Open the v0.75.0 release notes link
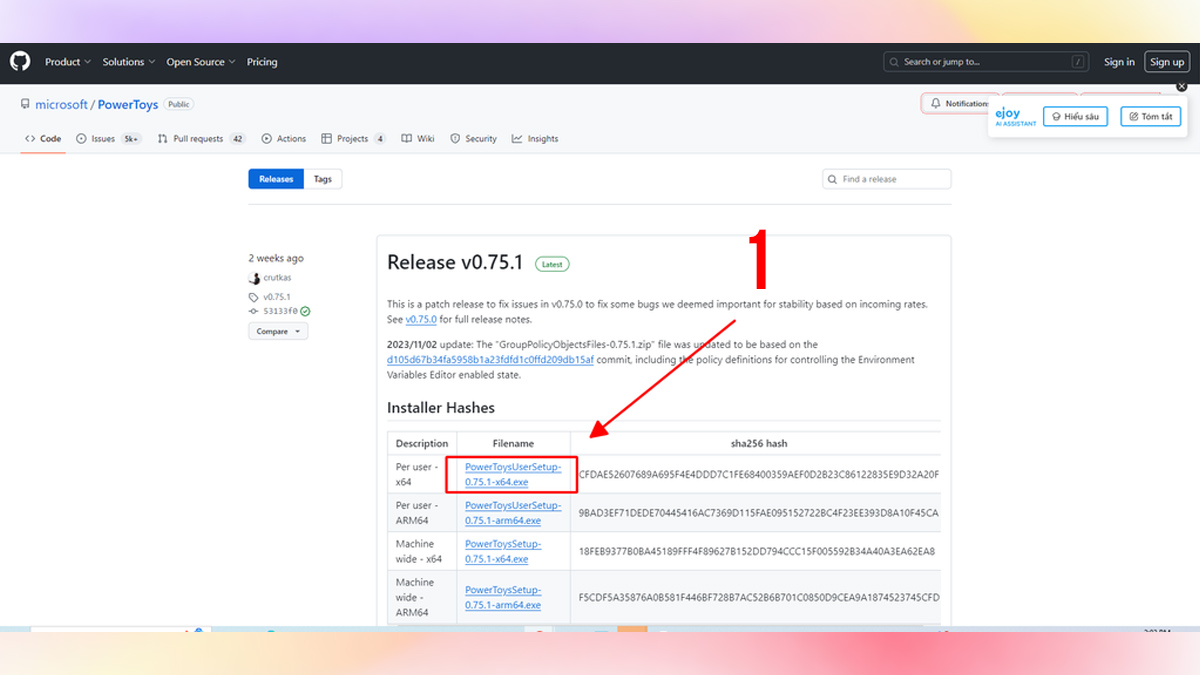Viewport: 1200px width, 675px height. pos(420,319)
